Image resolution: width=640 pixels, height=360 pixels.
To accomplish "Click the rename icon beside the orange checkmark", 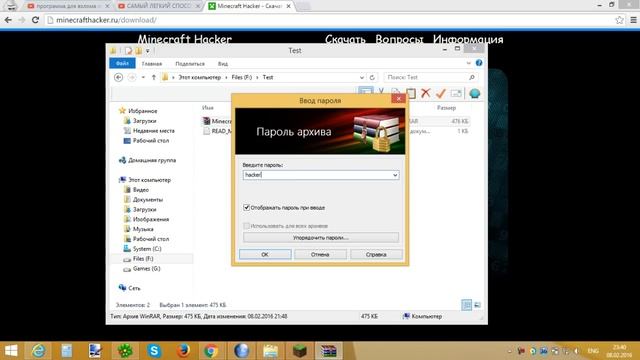I will 456,93.
